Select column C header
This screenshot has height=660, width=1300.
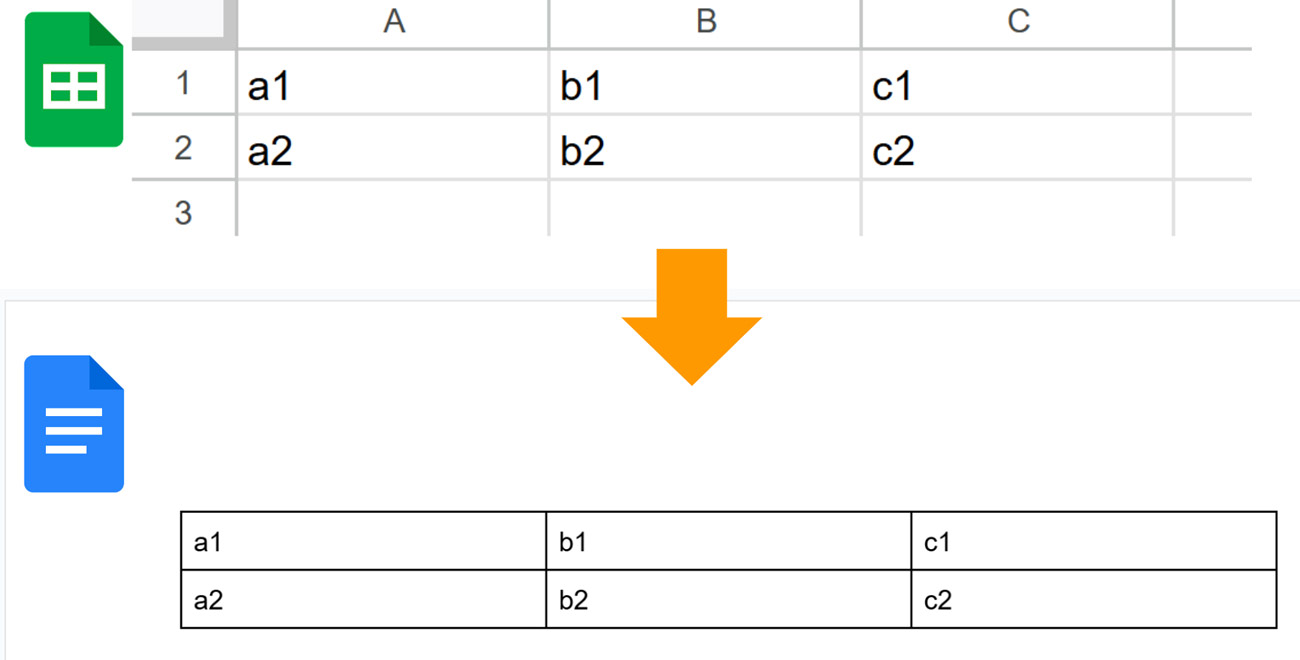click(x=1017, y=23)
